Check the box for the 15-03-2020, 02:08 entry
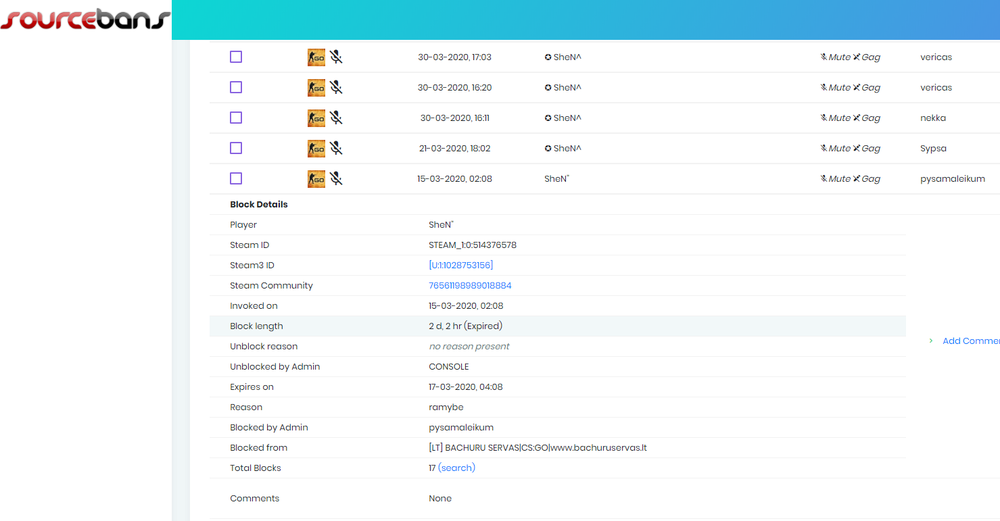The image size is (1000, 521). click(236, 179)
